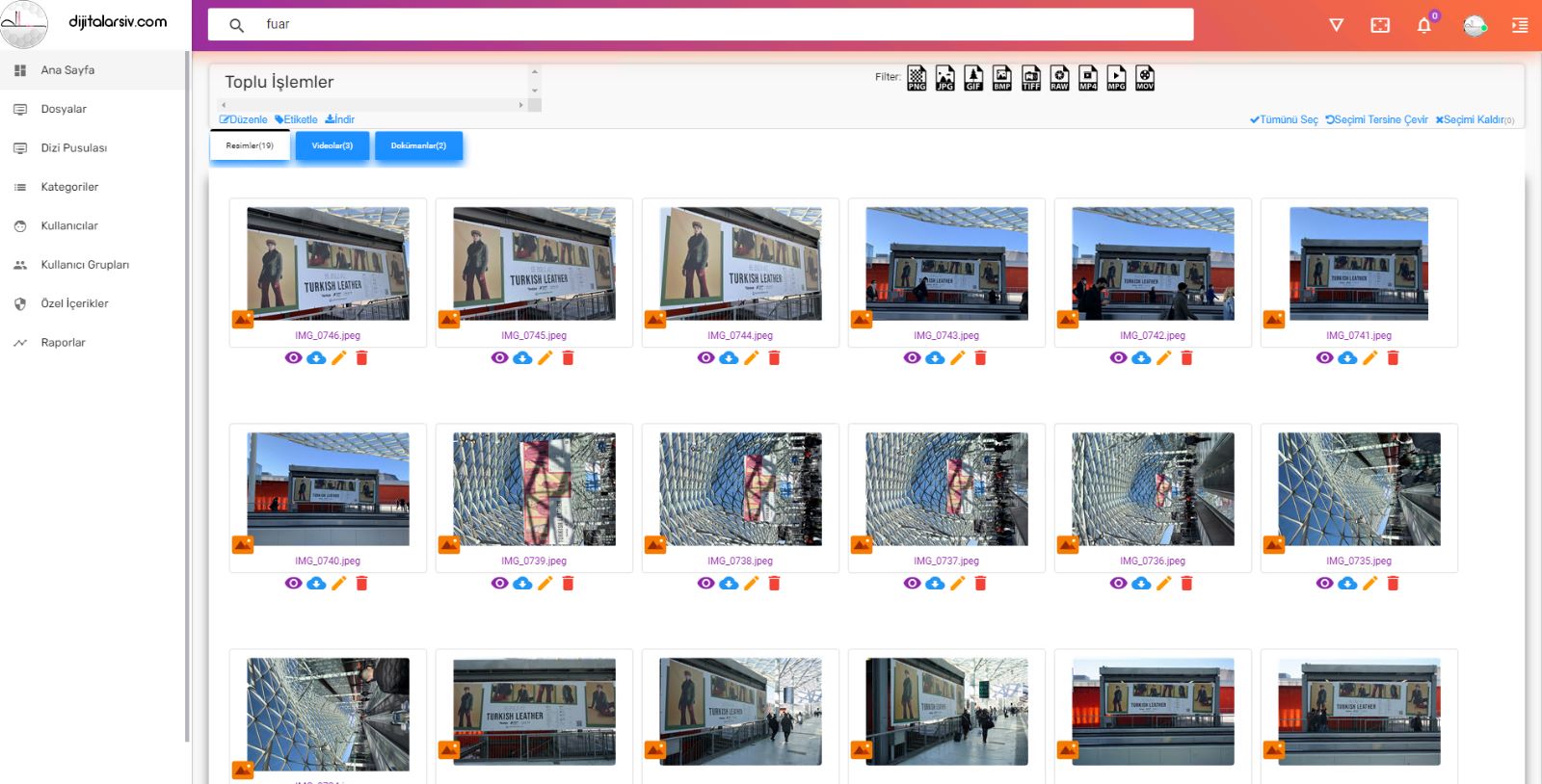Edit IMG_0743.jpeg using the pencil icon
Screen dimensions: 1542x784
(957, 358)
